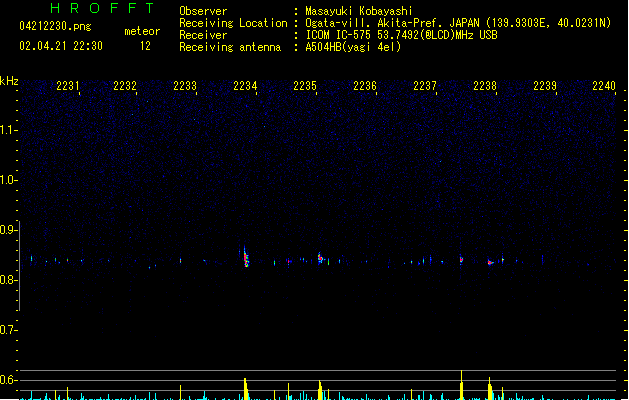The height and width of the screenshot is (400, 629).
Task: Click time marker 2231
Action: click(68, 86)
